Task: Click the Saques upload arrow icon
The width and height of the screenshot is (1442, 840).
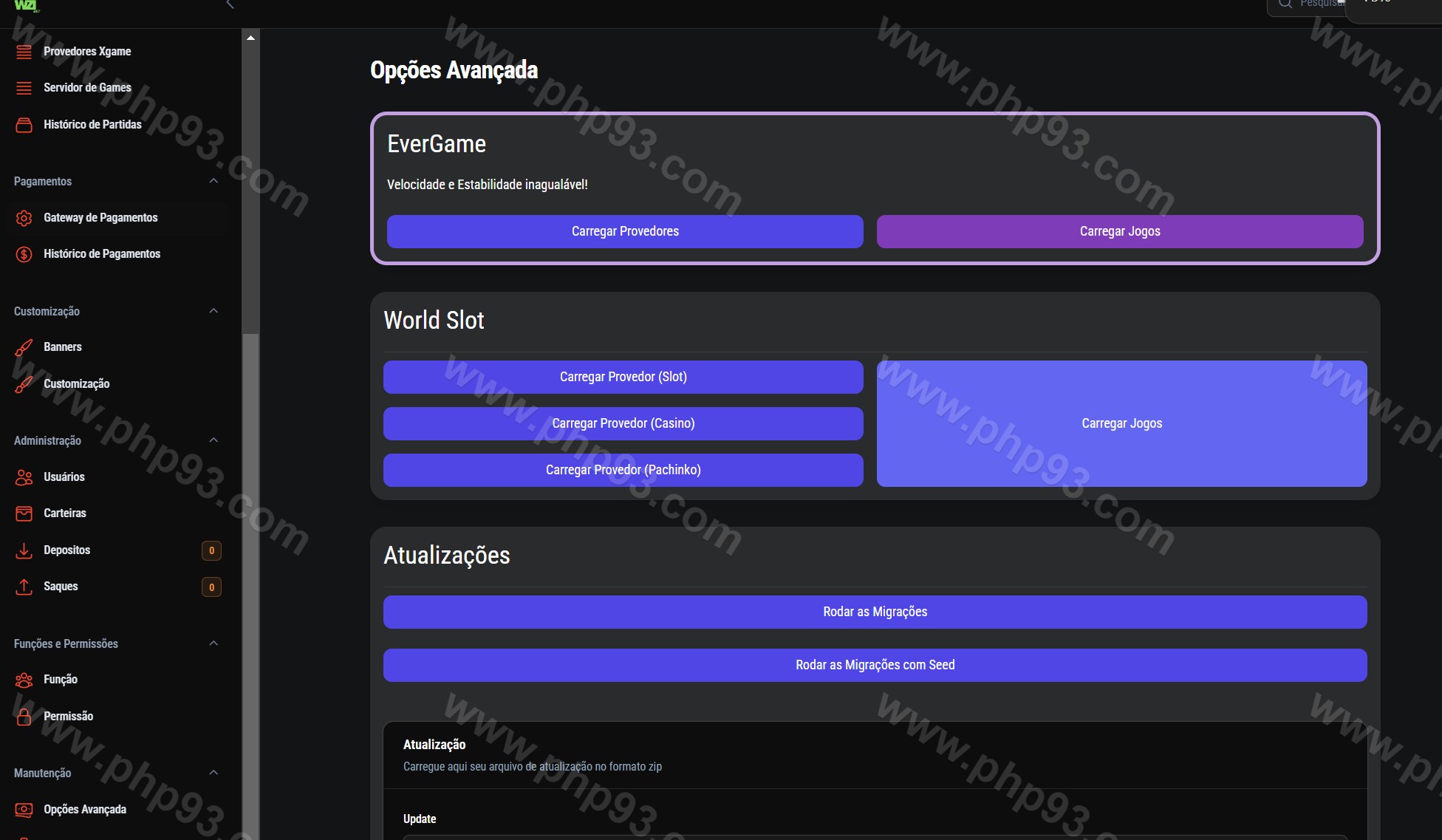Action: click(x=24, y=587)
